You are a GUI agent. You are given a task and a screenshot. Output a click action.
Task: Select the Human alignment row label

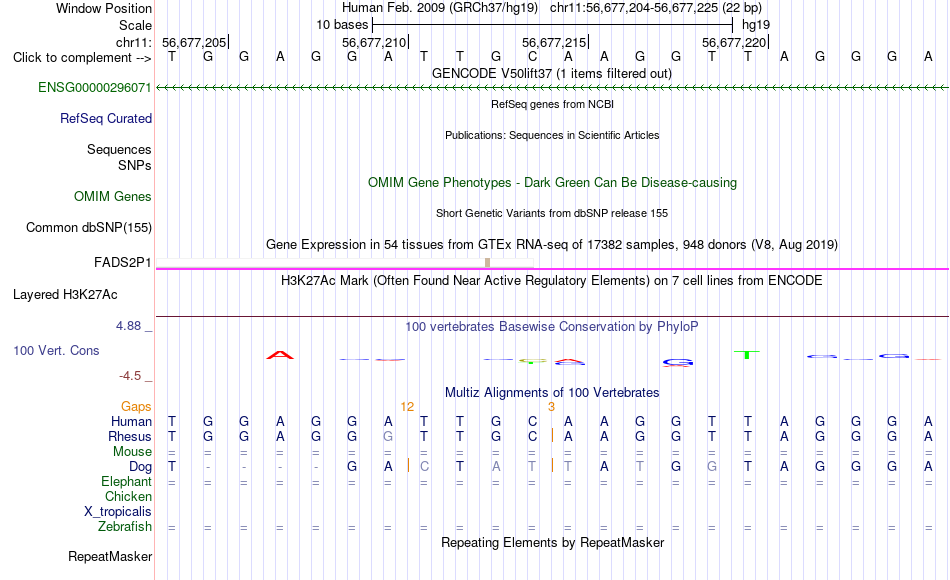tap(131, 421)
